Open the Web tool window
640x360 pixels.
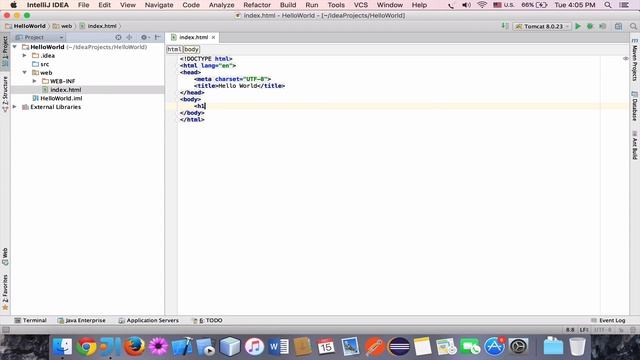tap(5, 257)
